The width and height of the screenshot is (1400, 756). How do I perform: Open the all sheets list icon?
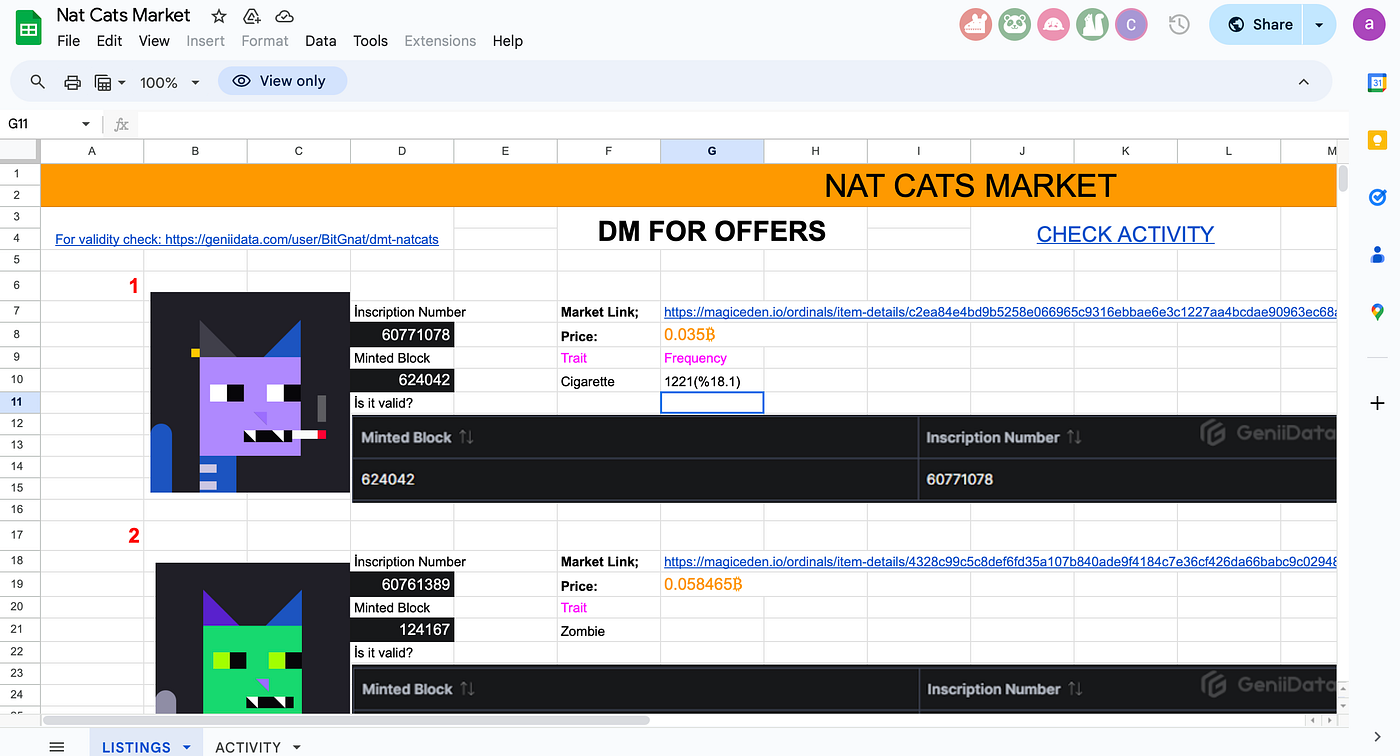click(57, 747)
